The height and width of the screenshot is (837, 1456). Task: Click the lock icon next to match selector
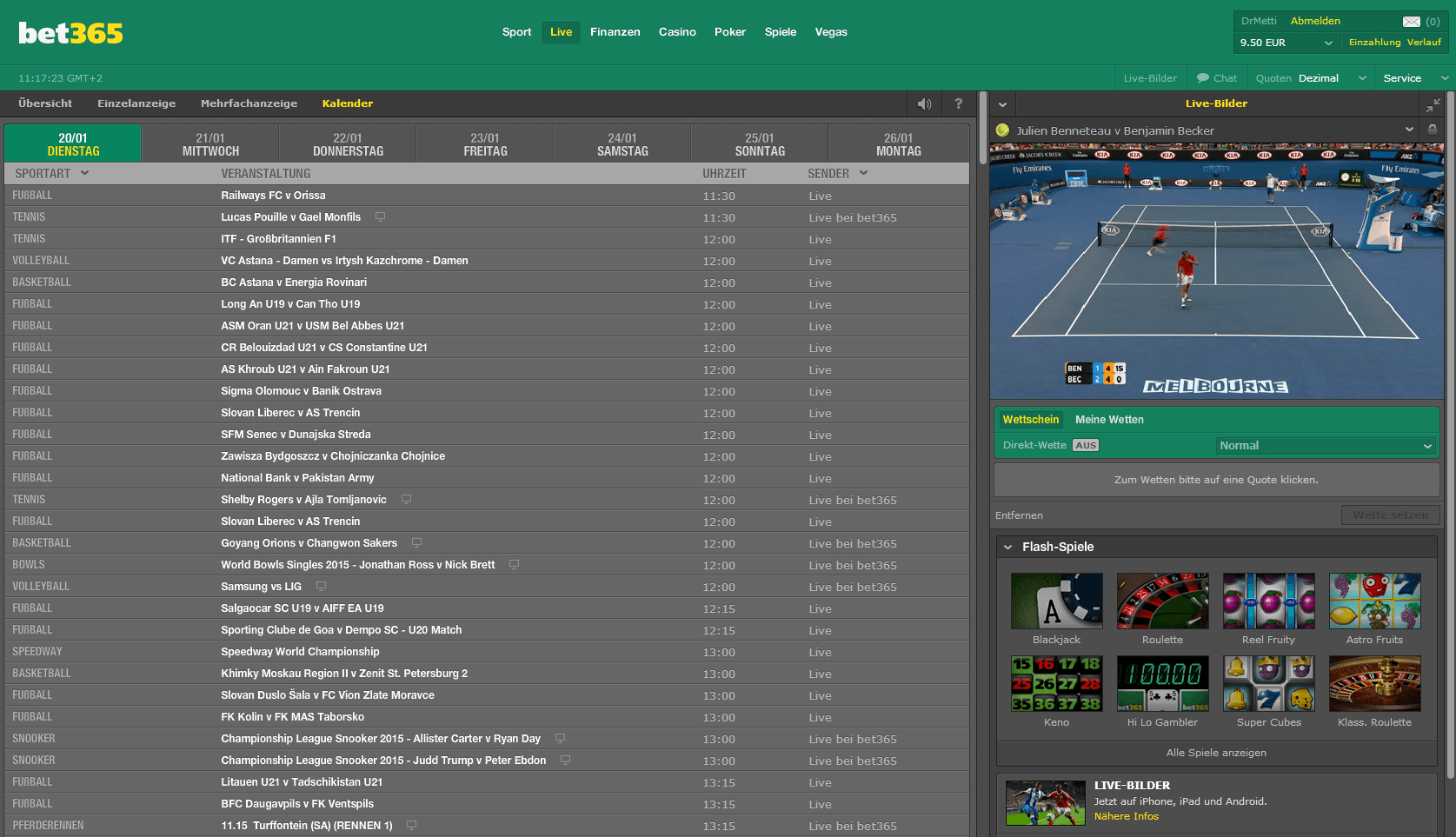click(x=1433, y=130)
